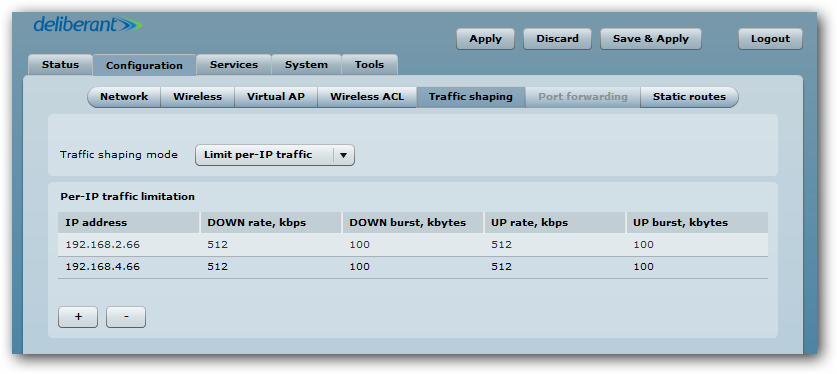Click UP rate 512 for 192.168.2.66

[x=555, y=245]
